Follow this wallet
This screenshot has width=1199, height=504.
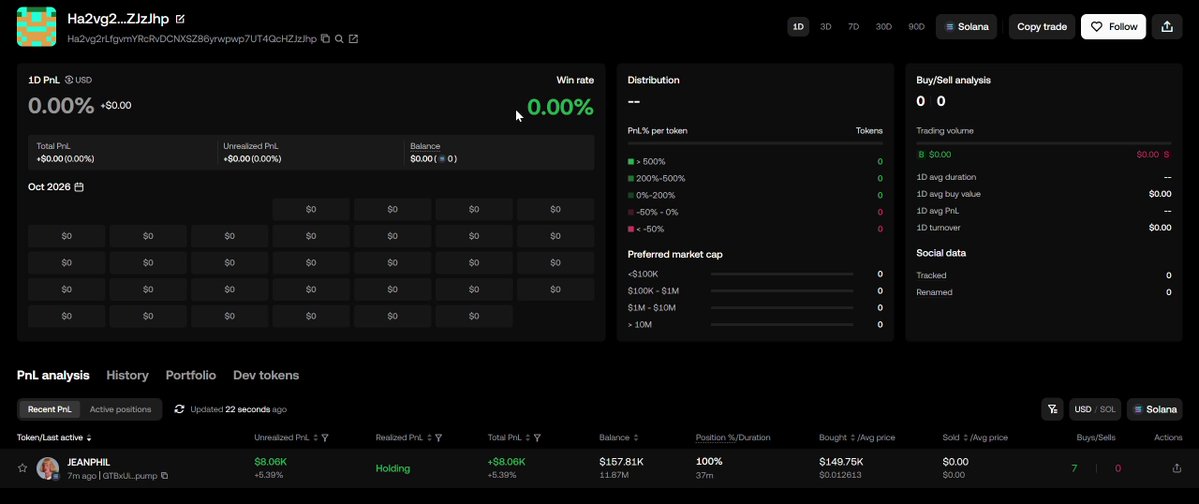click(x=1113, y=27)
